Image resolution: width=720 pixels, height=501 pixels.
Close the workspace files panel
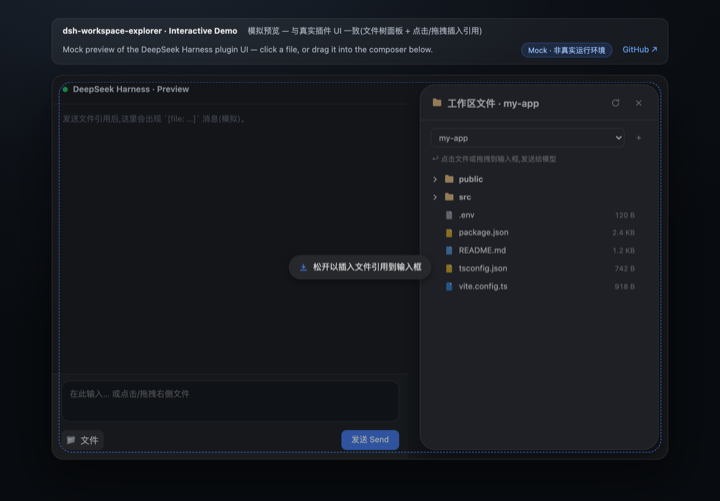[638, 103]
